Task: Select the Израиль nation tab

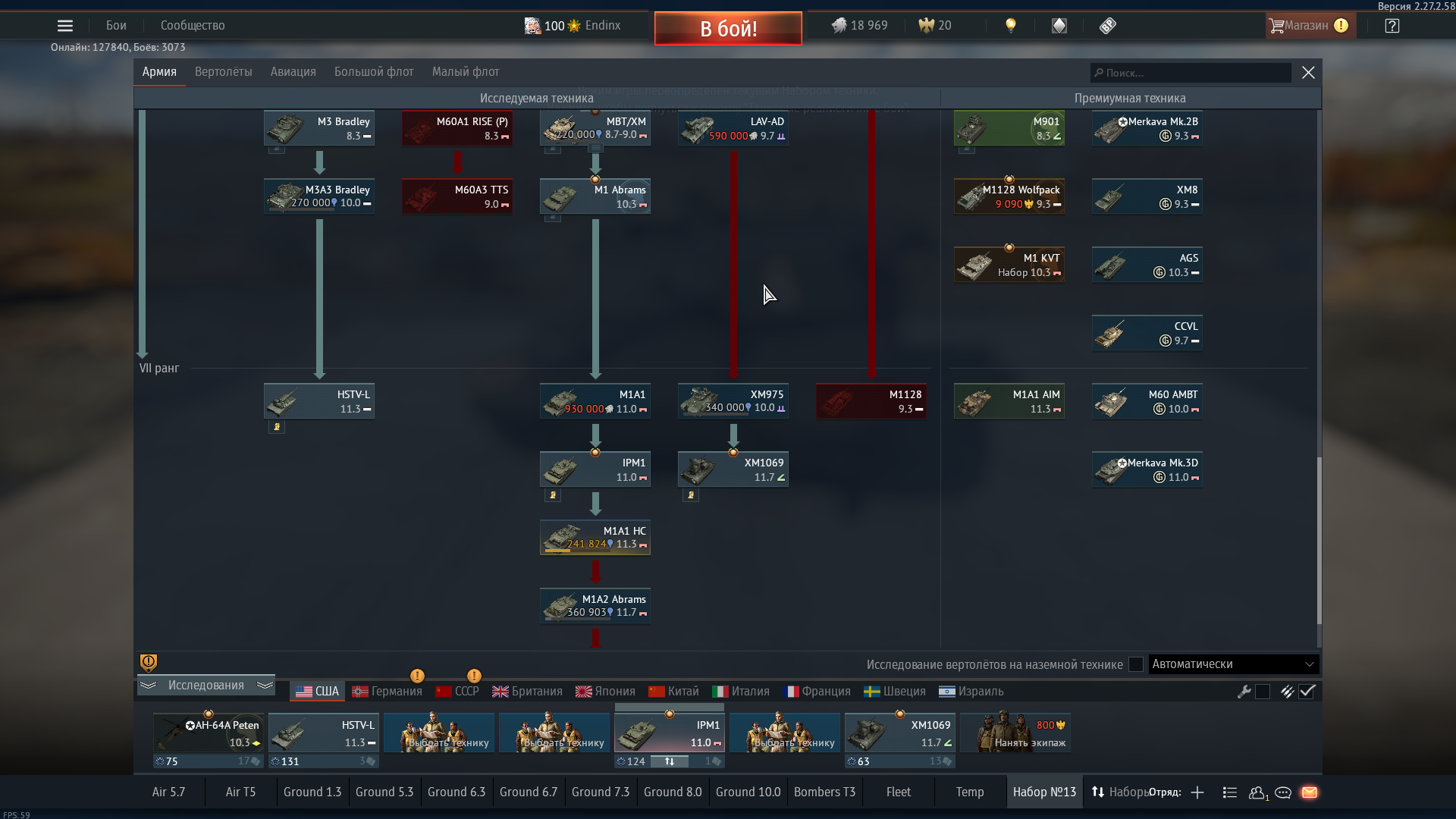Action: (x=971, y=692)
